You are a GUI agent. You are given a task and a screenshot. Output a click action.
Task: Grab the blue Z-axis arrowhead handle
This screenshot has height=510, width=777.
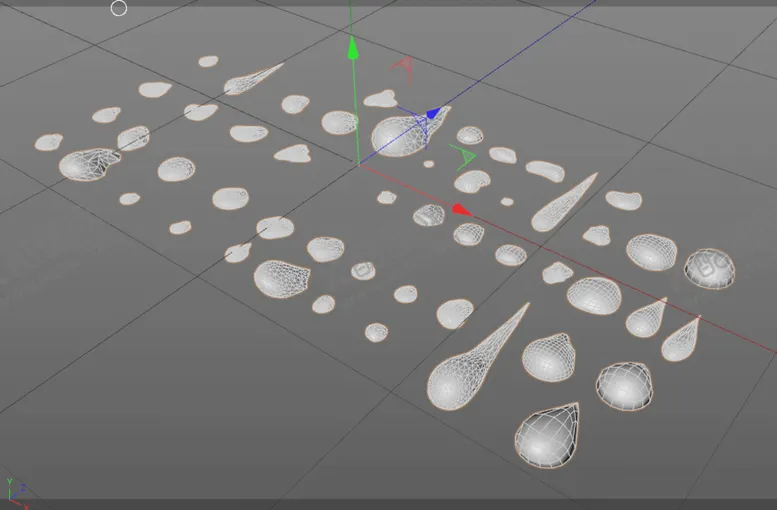(433, 113)
